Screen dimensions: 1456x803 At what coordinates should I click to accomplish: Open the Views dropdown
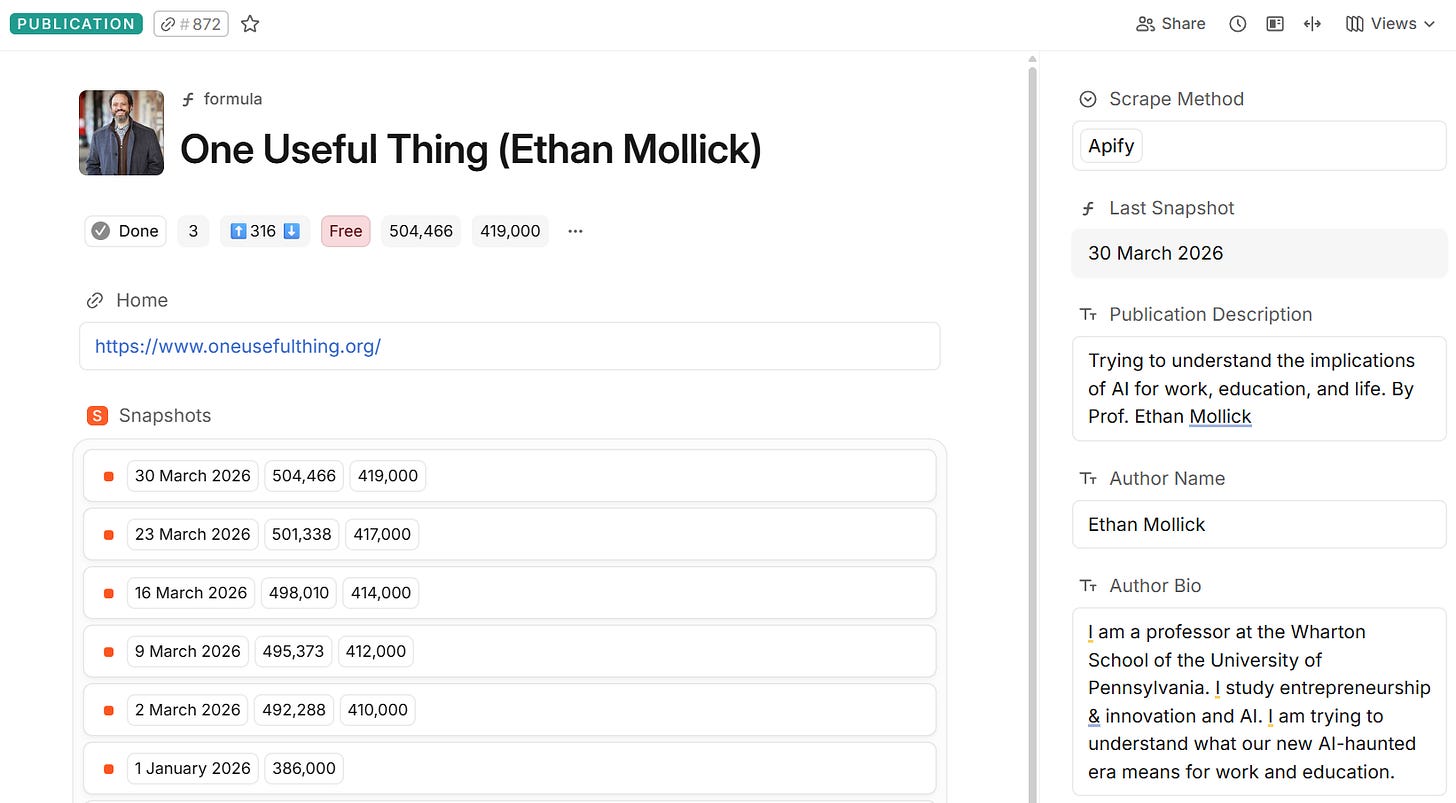click(1390, 23)
